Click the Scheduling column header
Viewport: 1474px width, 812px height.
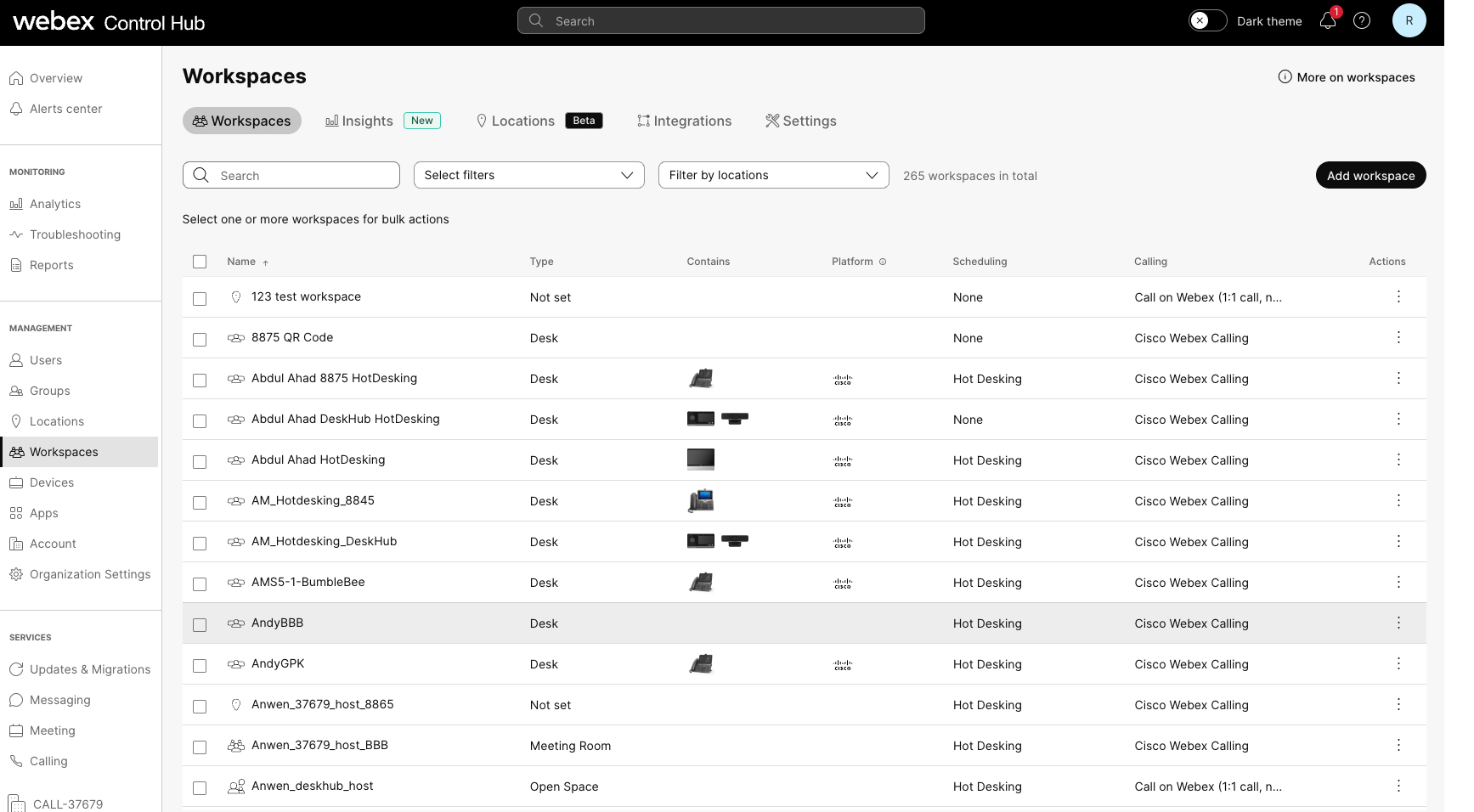[x=980, y=262]
